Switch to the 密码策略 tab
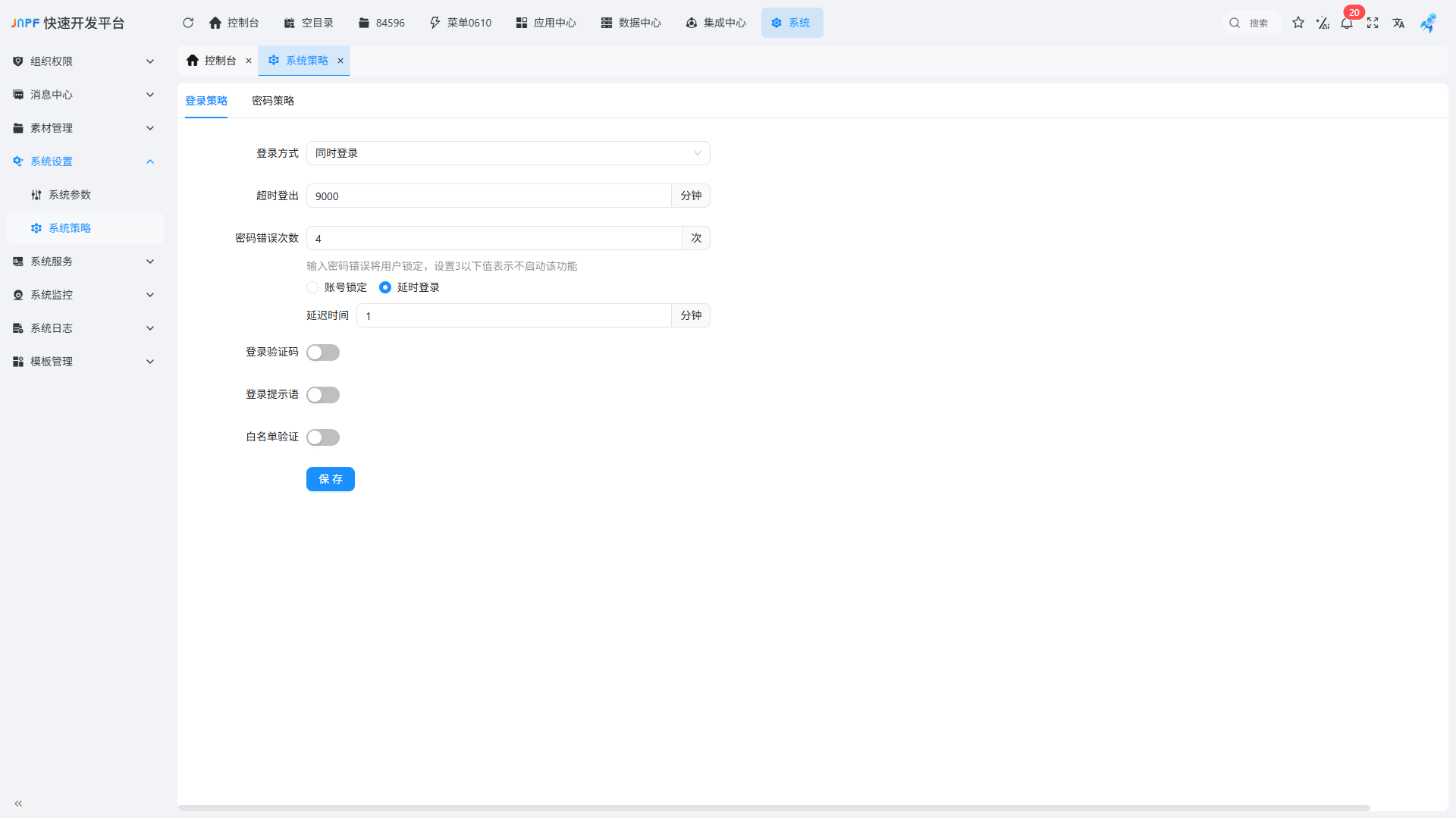 pos(273,101)
